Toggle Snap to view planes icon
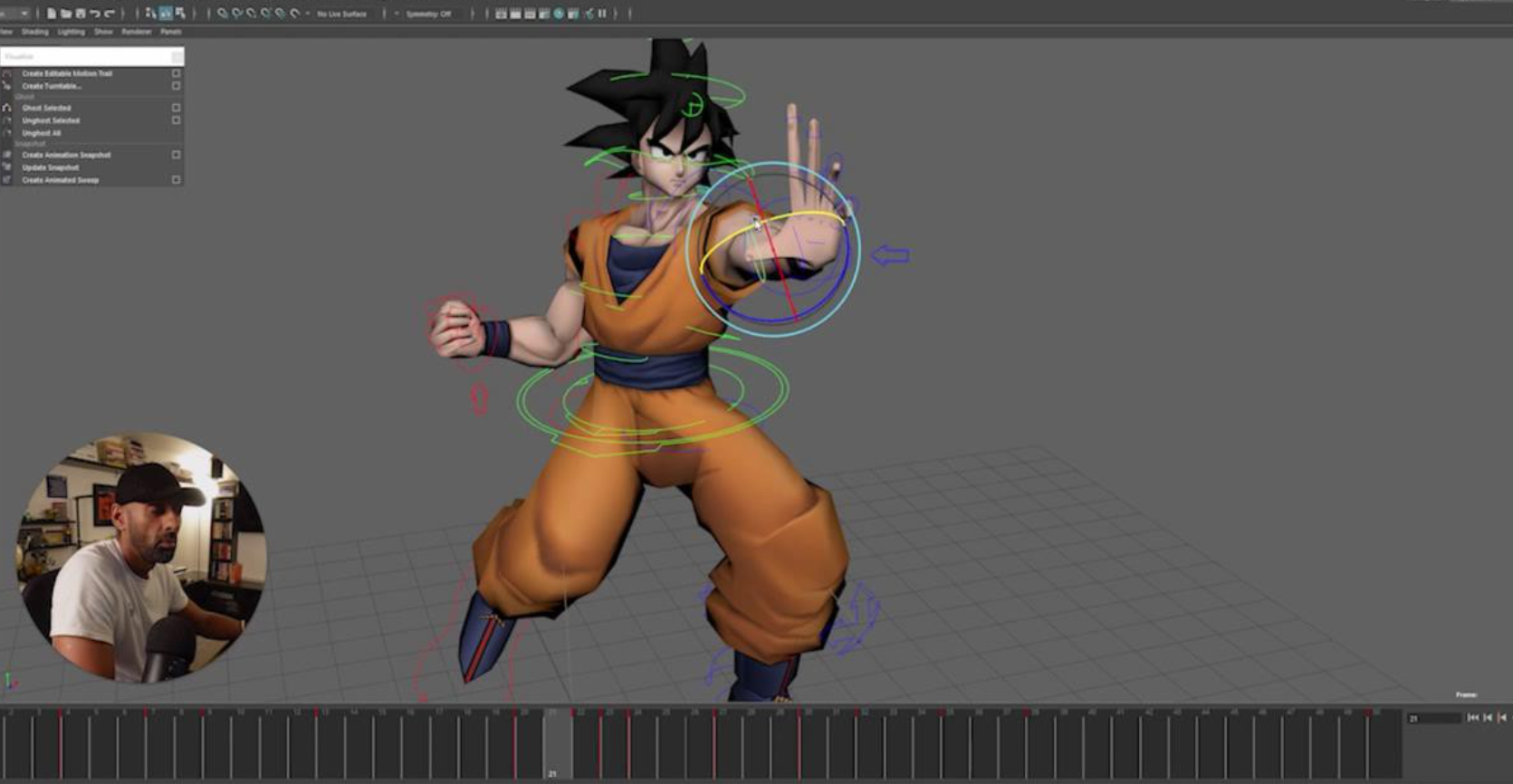Viewport: 1513px width, 784px height. [281, 14]
